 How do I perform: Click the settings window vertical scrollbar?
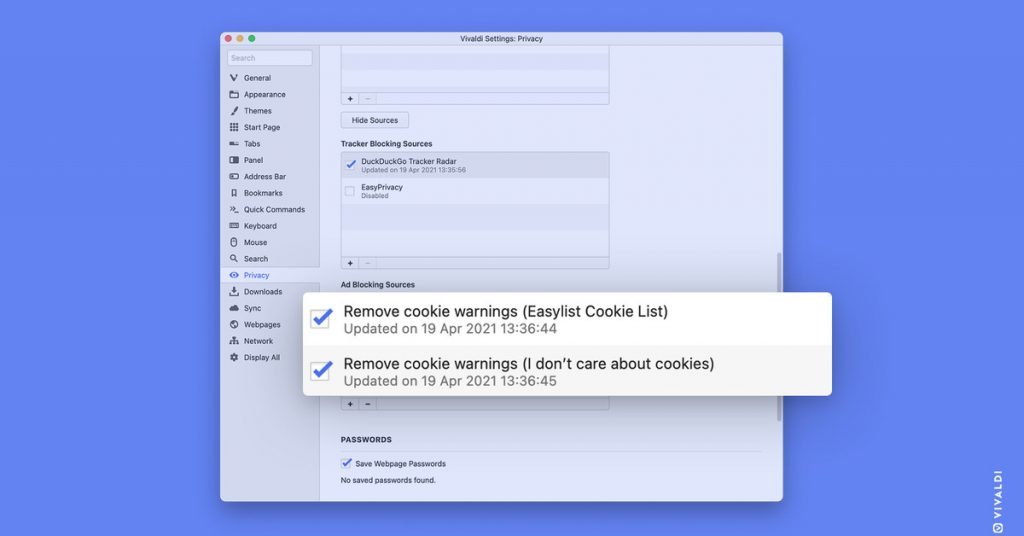coord(778,336)
